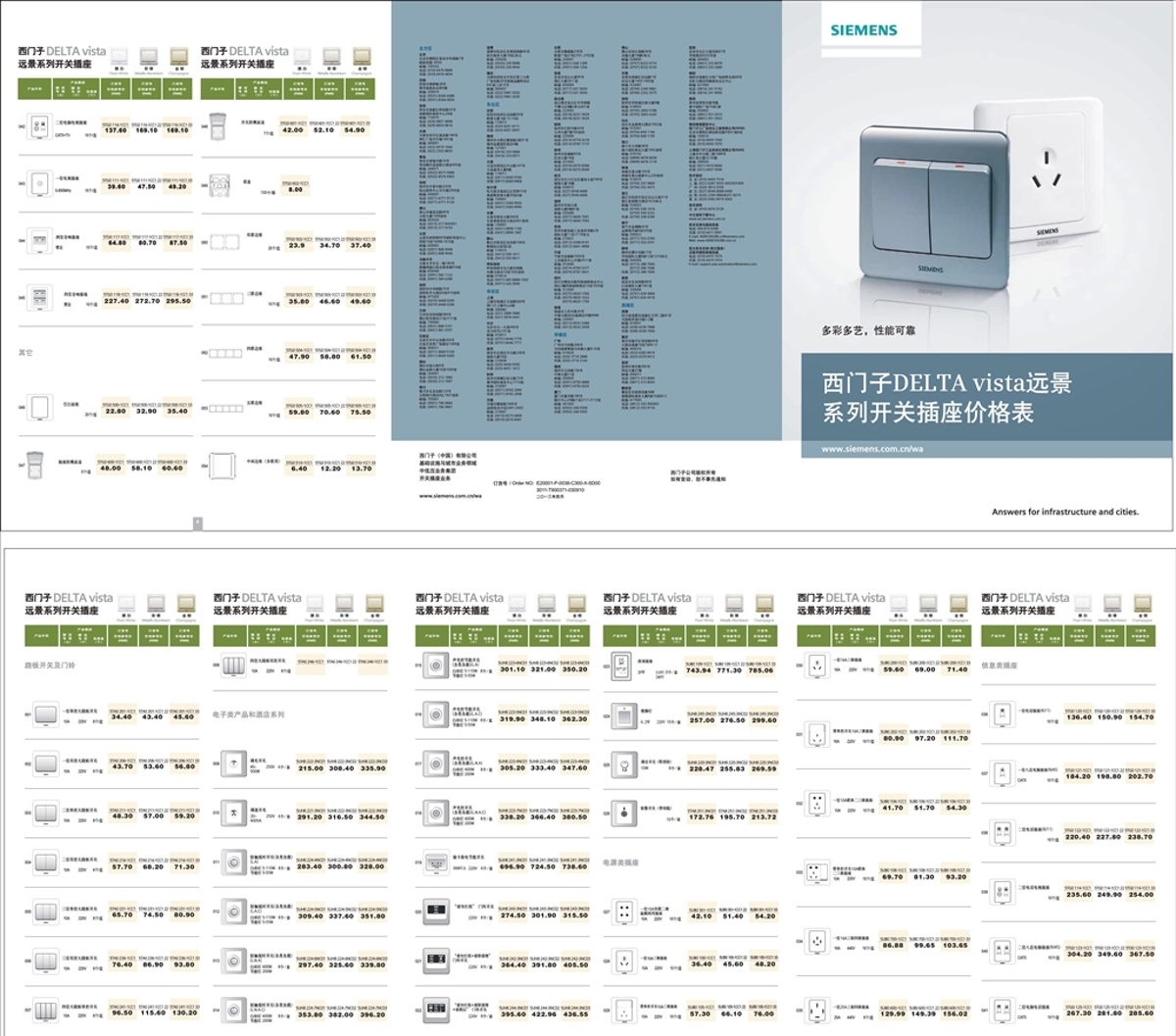This screenshot has height=1036, width=1176.
Task: Click the price 257.00
Action: pyautogui.click(x=702, y=720)
